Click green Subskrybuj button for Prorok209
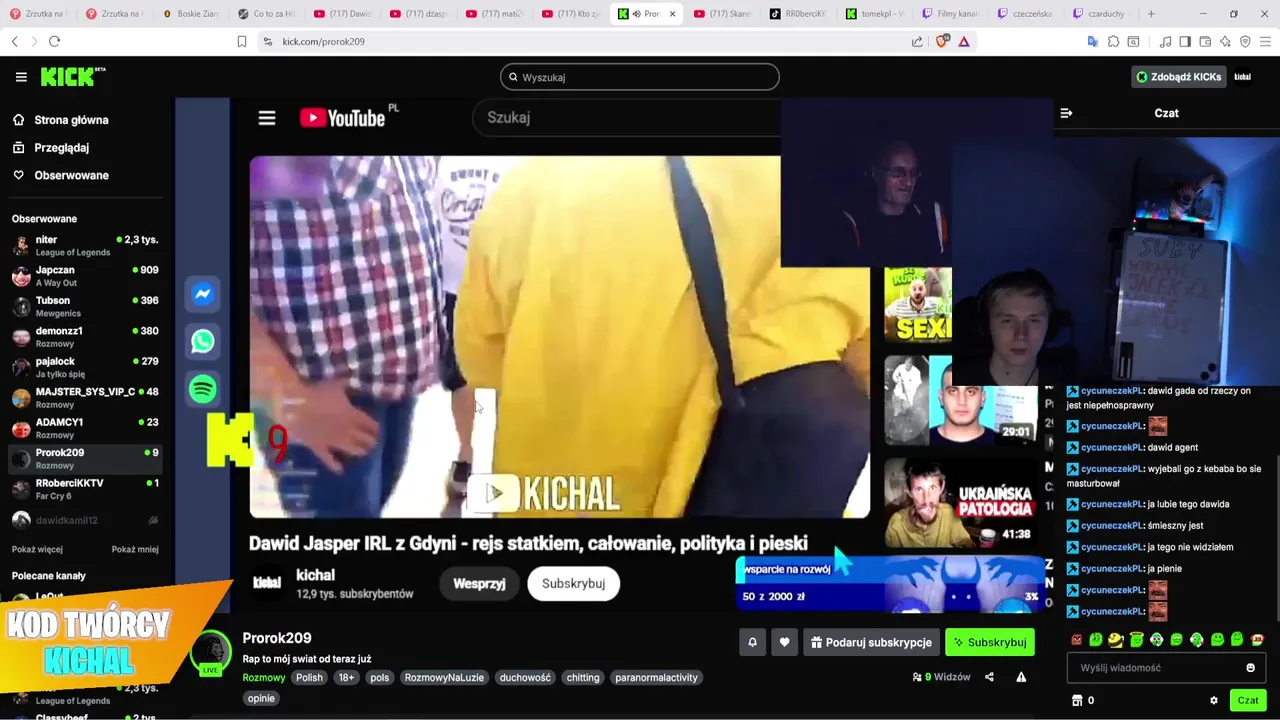1280x720 pixels. [x=990, y=643]
